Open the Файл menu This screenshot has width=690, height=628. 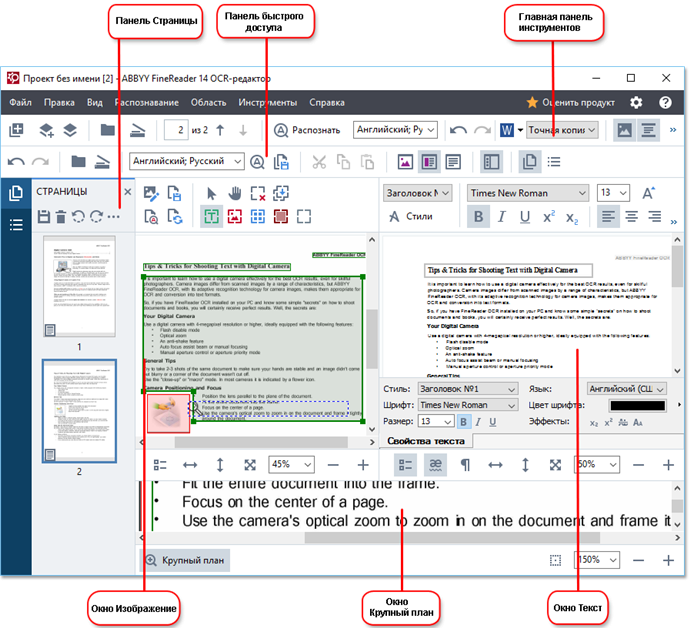point(20,103)
